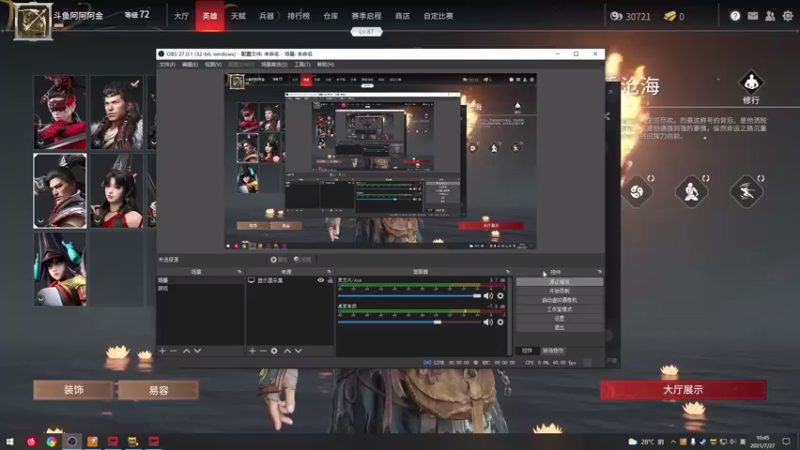800x450 pixels.
Task: Open the game mail envelope icon
Action: pyautogui.click(x=753, y=16)
